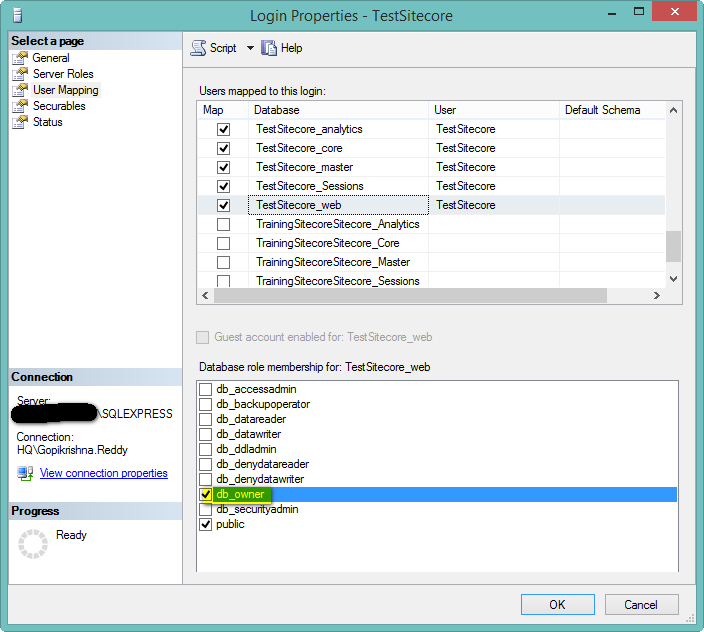Viewport: 704px width, 632px height.
Task: Check the TrainingSitecoreSitecore_Core map checkbox
Action: (x=223, y=243)
